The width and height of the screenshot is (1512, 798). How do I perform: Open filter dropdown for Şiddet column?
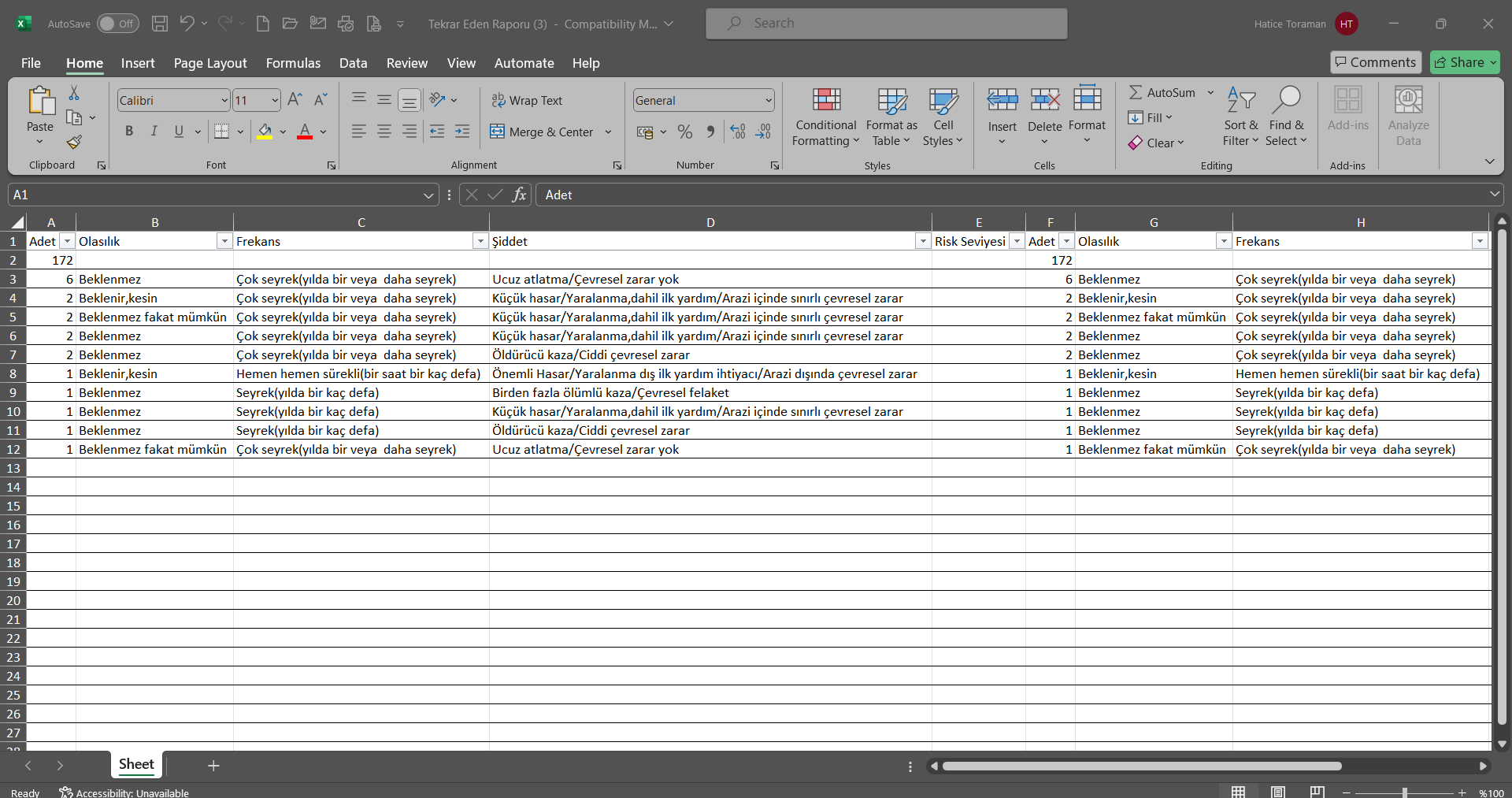tap(923, 242)
